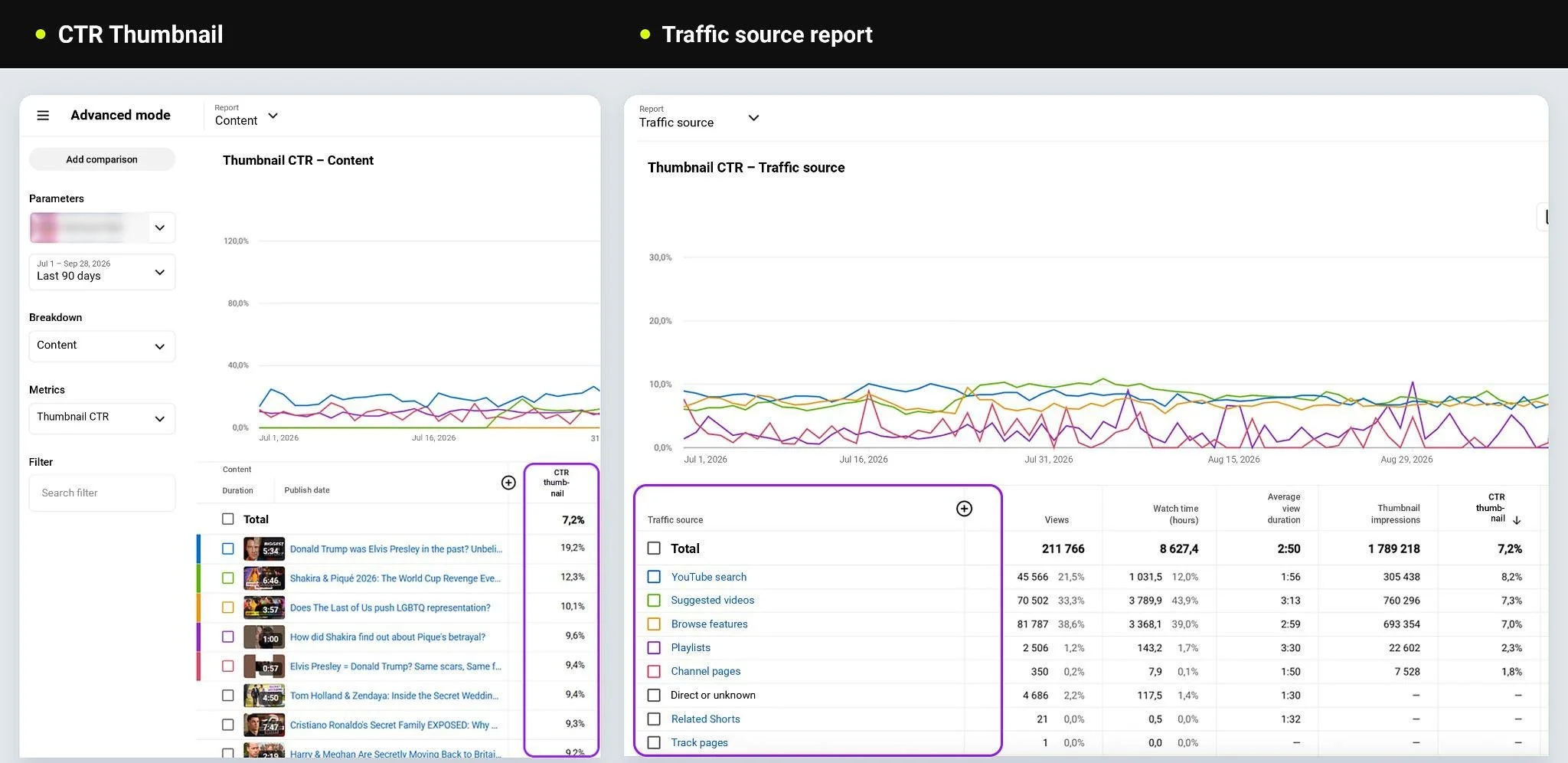Sort by the Views column header

pos(1057,520)
